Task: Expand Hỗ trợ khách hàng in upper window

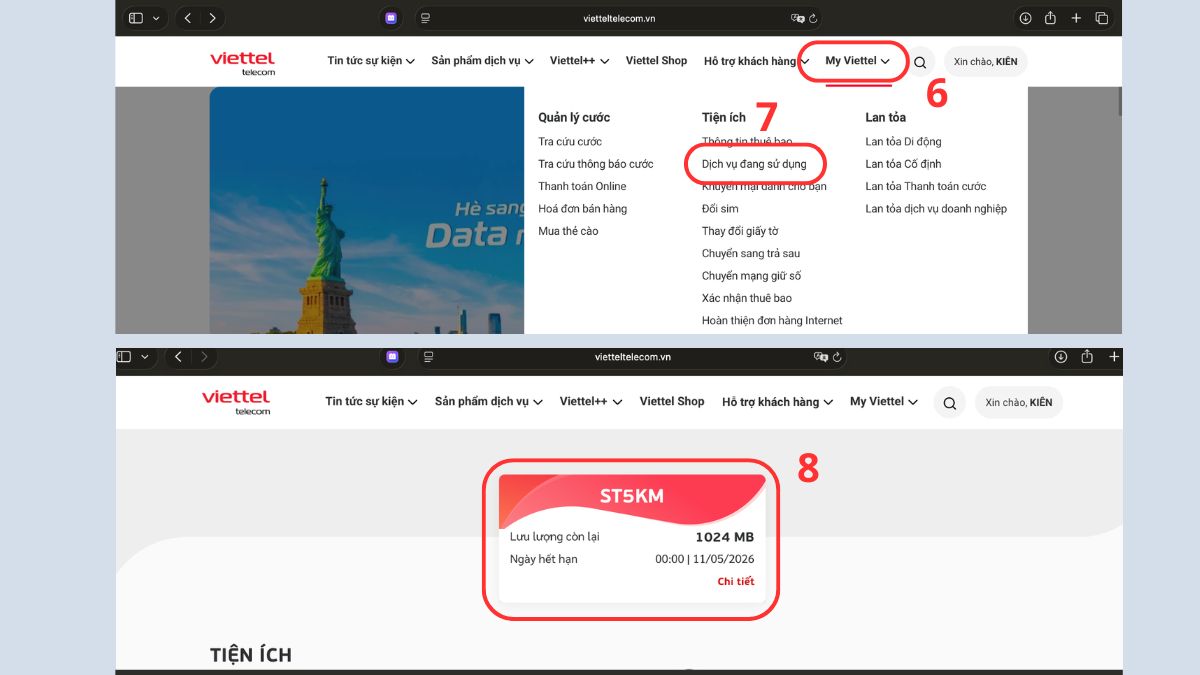Action: pos(757,61)
